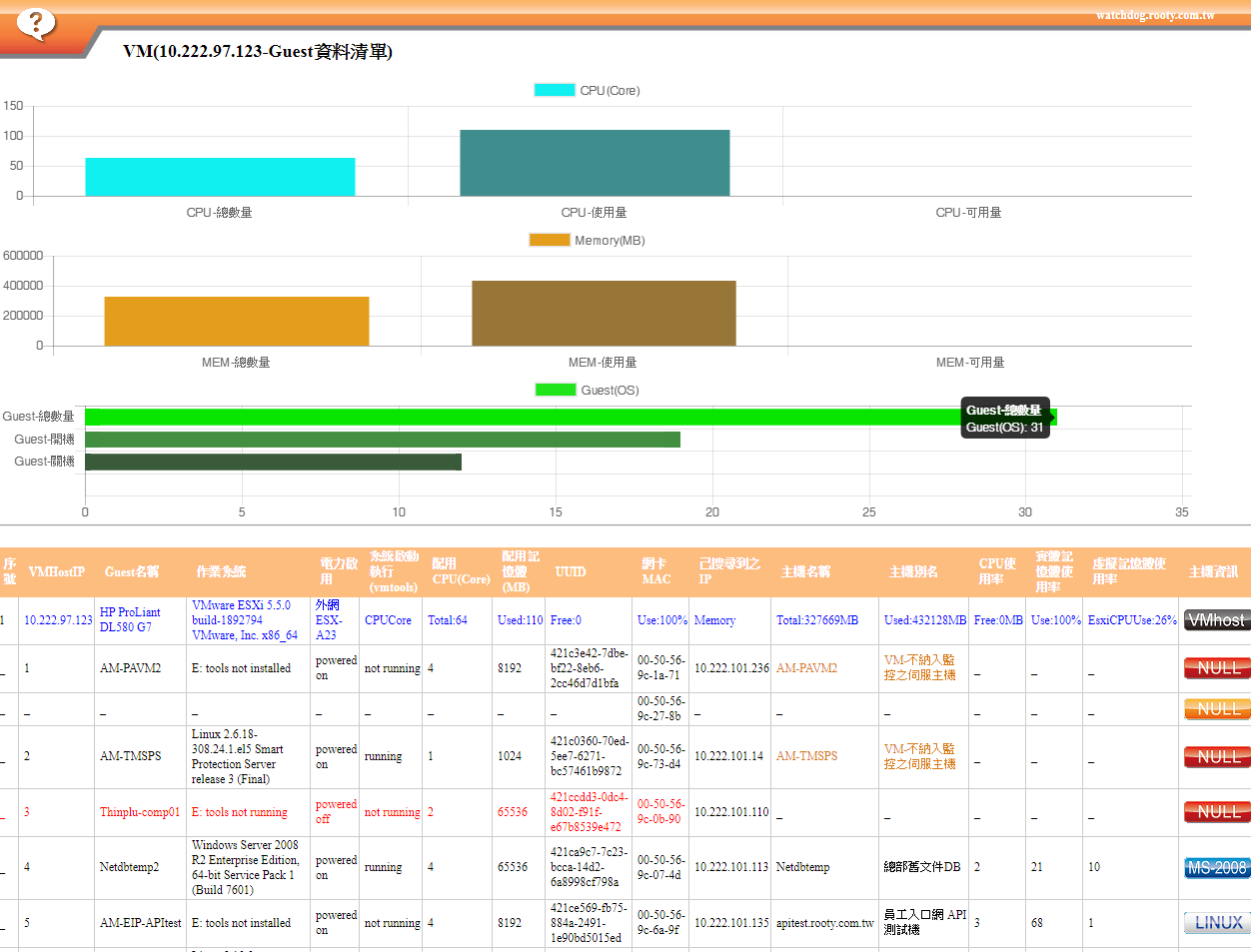The image size is (1251, 952).
Task: Click the orange NULL badge
Action: [x=1216, y=709]
